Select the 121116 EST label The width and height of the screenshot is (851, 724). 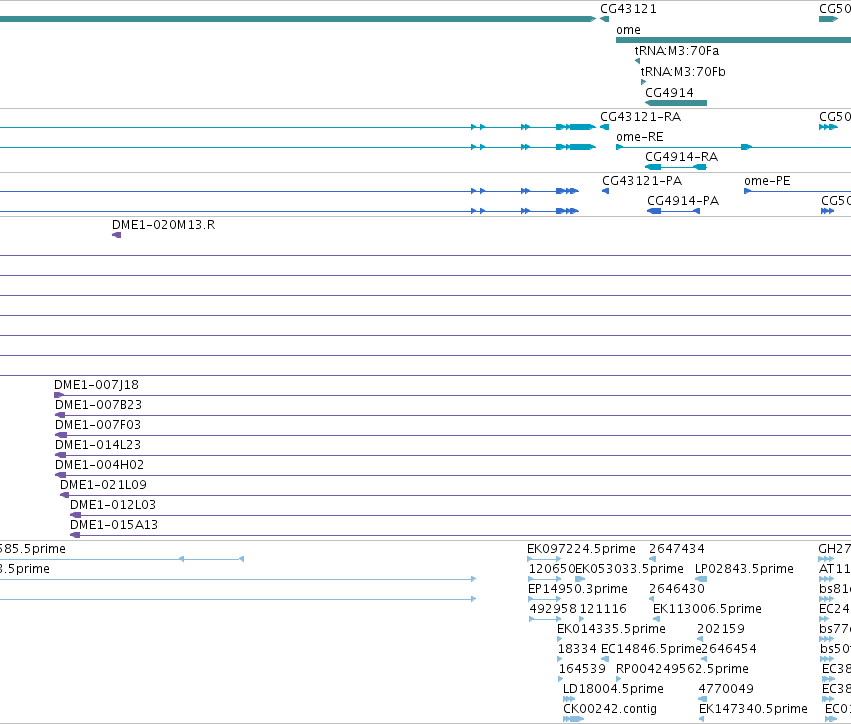[603, 609]
